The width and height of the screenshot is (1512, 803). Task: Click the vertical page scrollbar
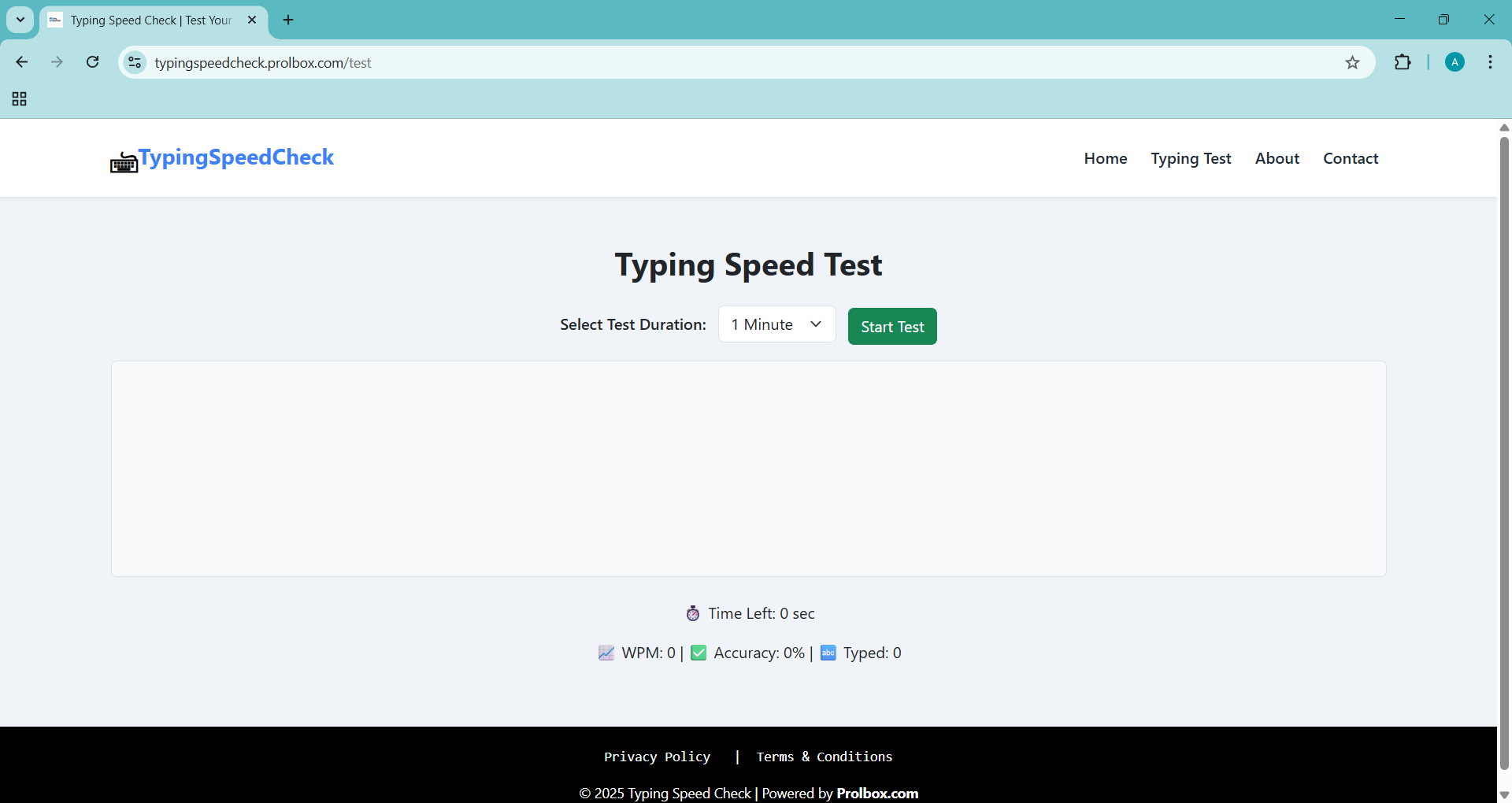point(1504,453)
